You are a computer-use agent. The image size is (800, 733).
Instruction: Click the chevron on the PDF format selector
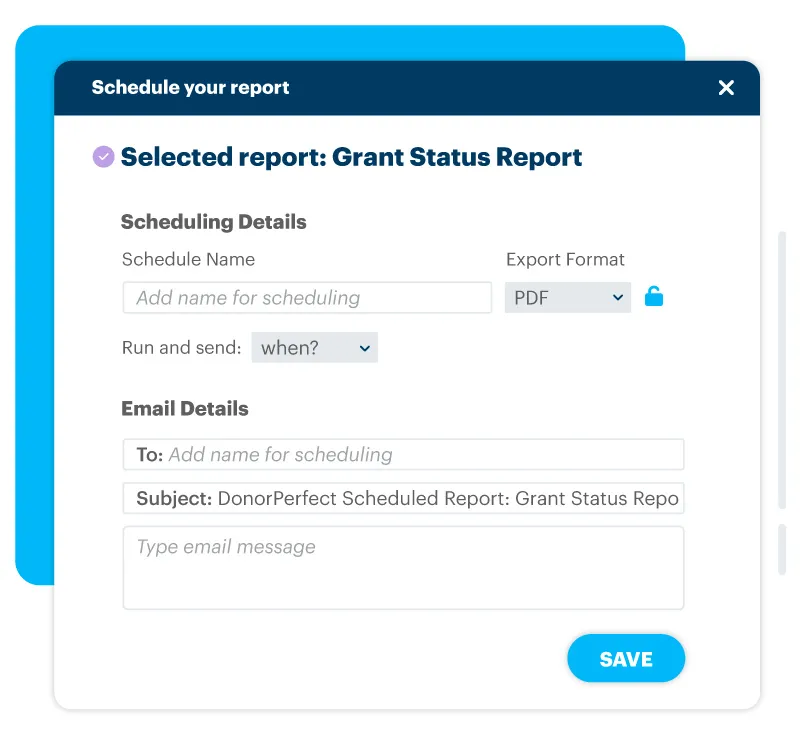617,297
